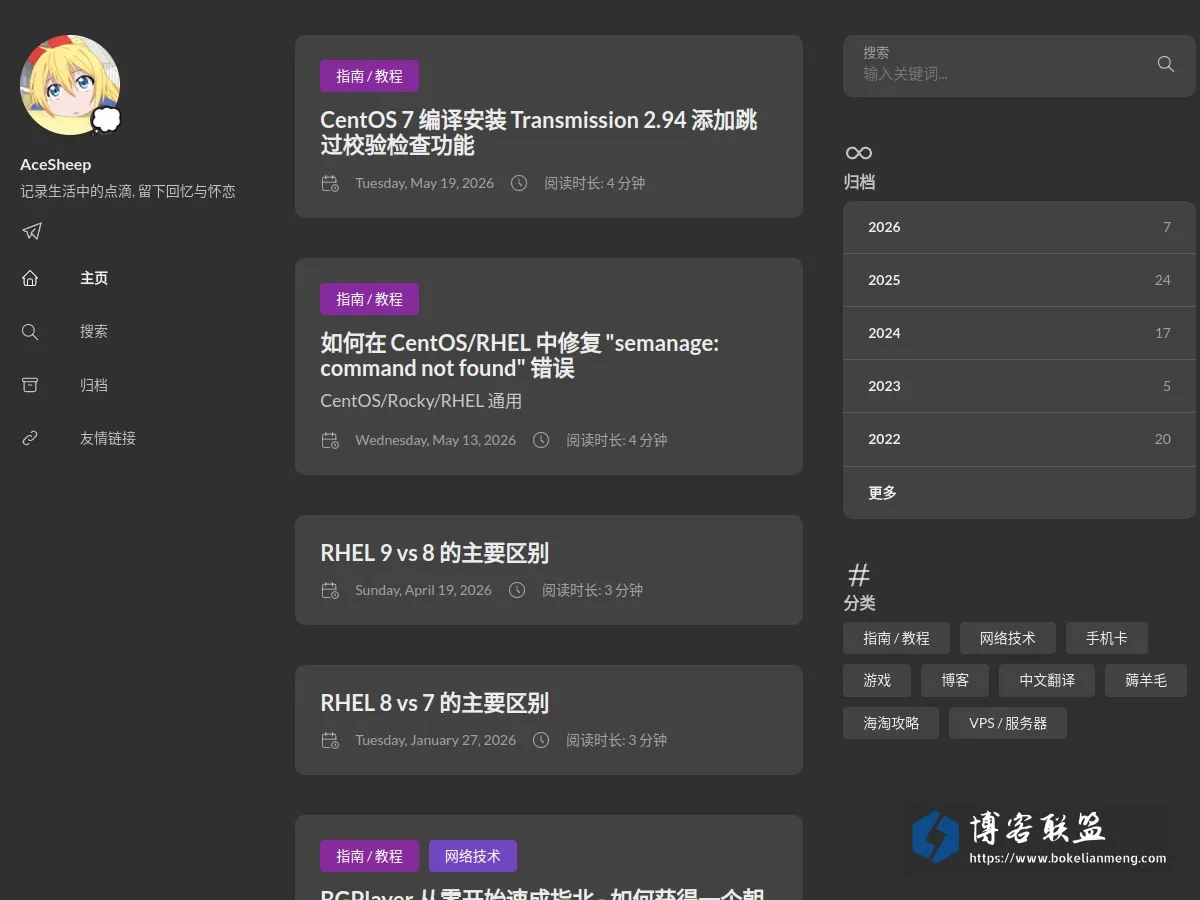This screenshot has height=900, width=1200.
Task: Click 指南/教程 tag on the semanage article
Action: pos(369,299)
